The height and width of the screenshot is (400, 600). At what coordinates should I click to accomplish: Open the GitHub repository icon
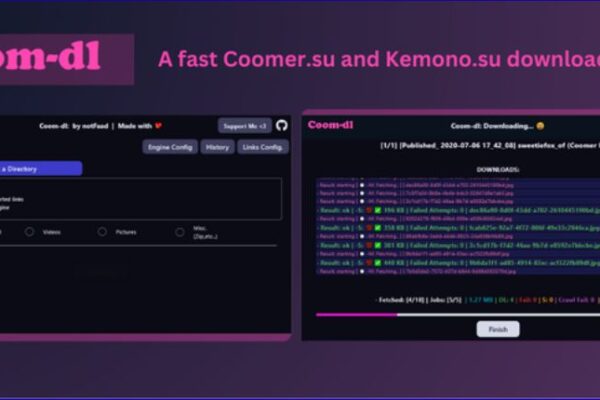(x=282, y=126)
